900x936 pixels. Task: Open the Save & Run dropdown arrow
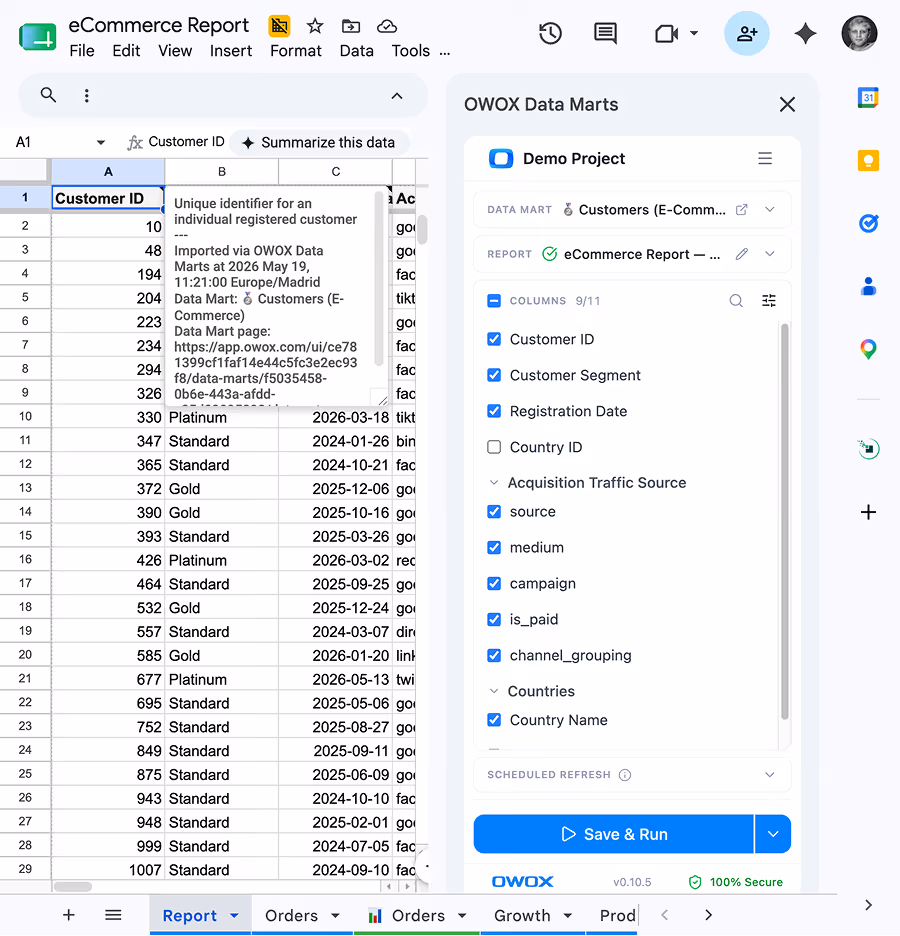pyautogui.click(x=773, y=834)
